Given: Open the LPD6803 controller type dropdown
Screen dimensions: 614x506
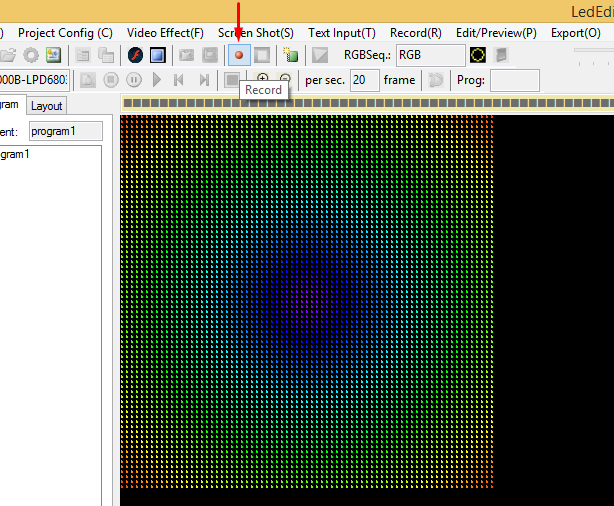Looking at the screenshot, I should (x=34, y=80).
